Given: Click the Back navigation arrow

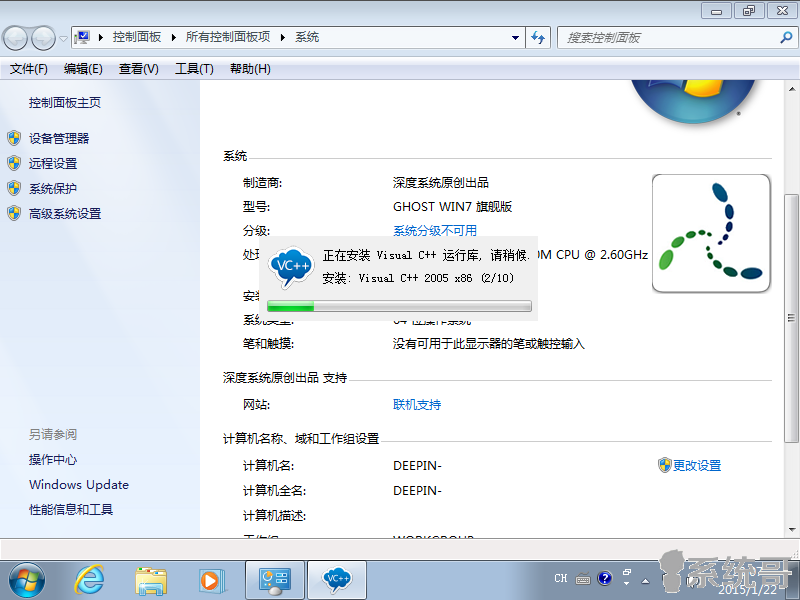Looking at the screenshot, I should [15, 38].
